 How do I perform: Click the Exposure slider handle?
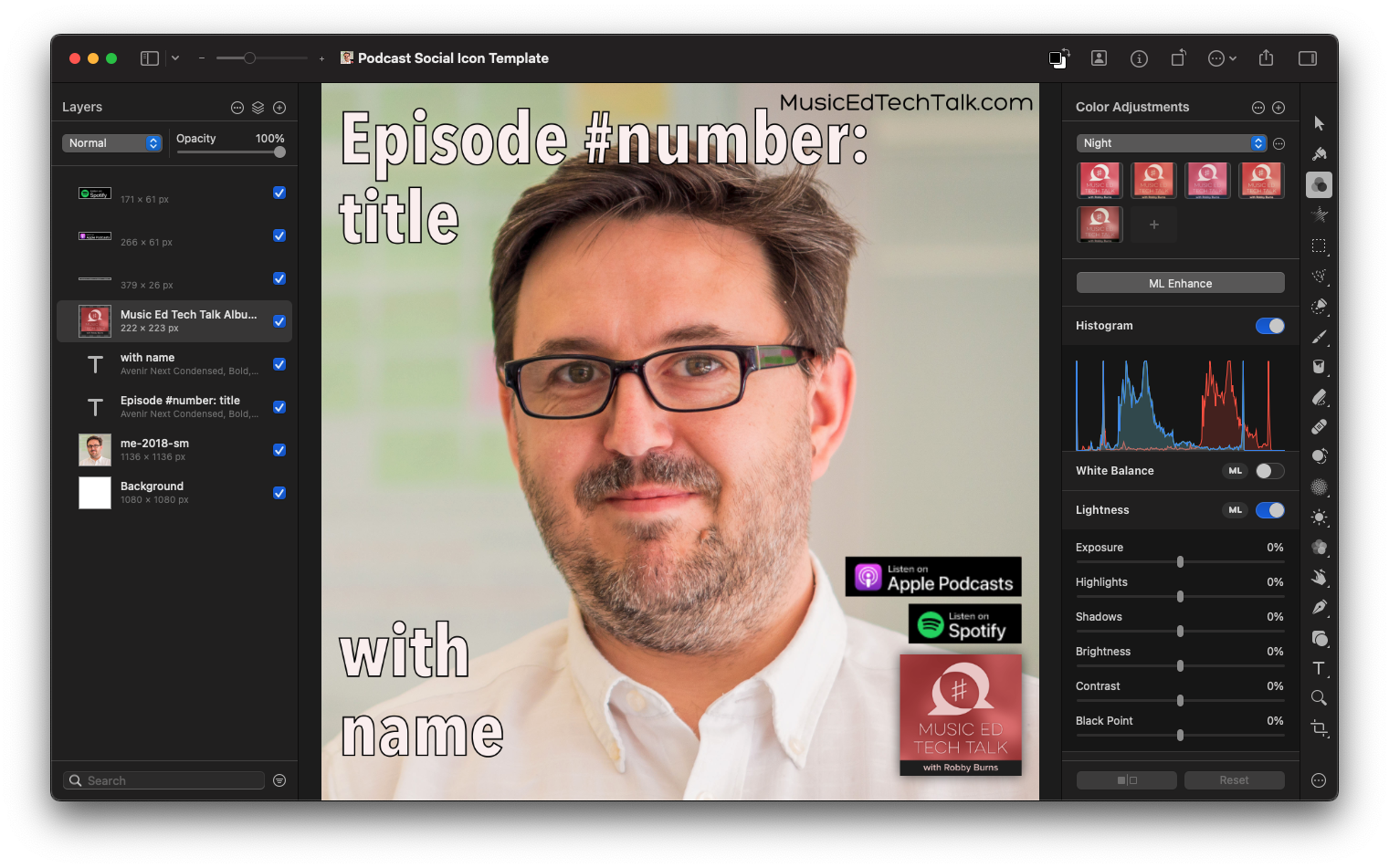click(1180, 562)
